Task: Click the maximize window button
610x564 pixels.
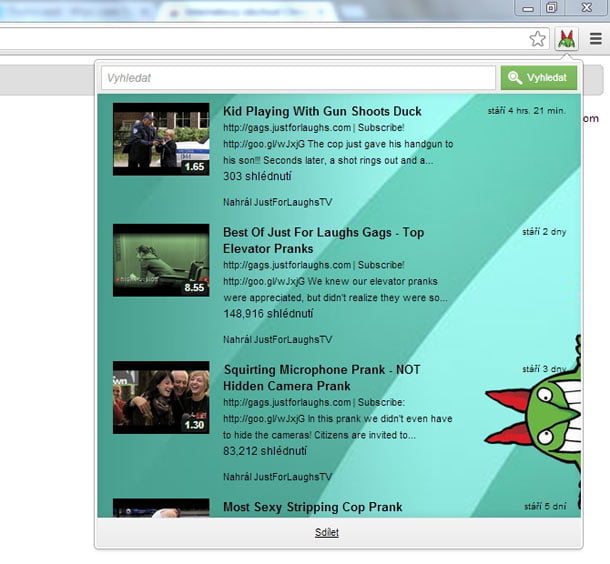Action: pos(551,8)
